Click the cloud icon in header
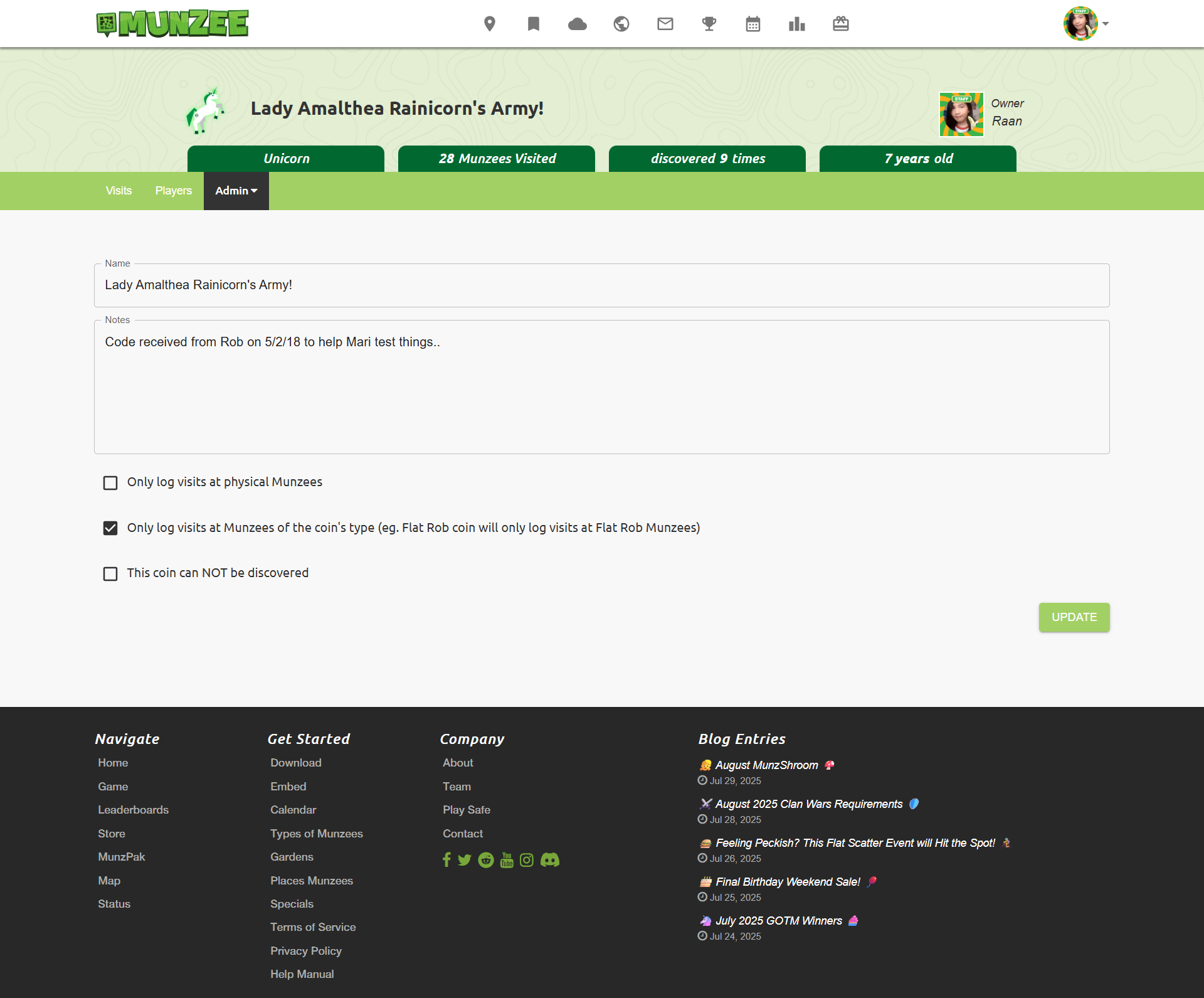 coord(577,24)
